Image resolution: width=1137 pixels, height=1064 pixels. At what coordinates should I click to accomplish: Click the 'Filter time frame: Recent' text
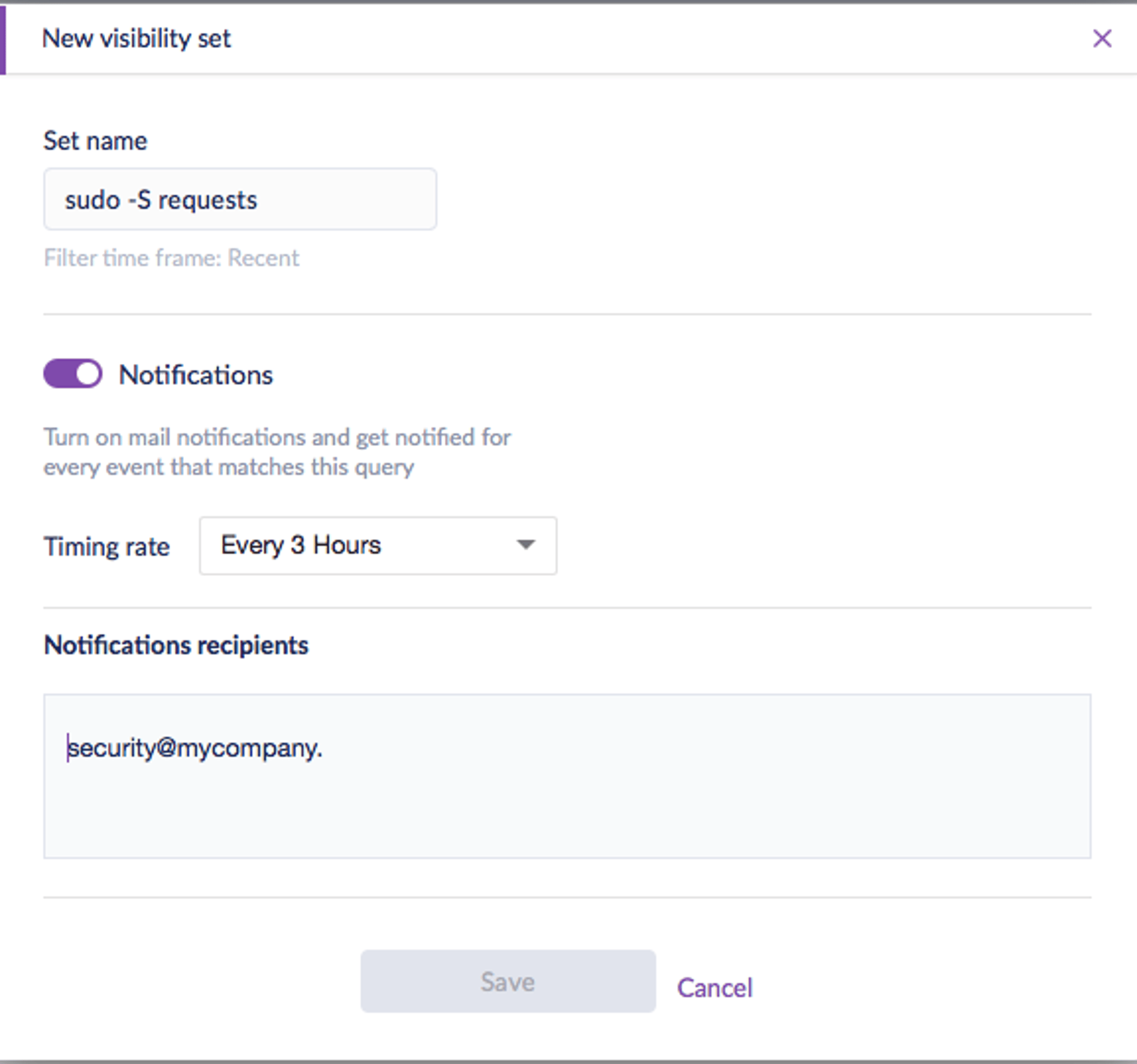point(171,259)
